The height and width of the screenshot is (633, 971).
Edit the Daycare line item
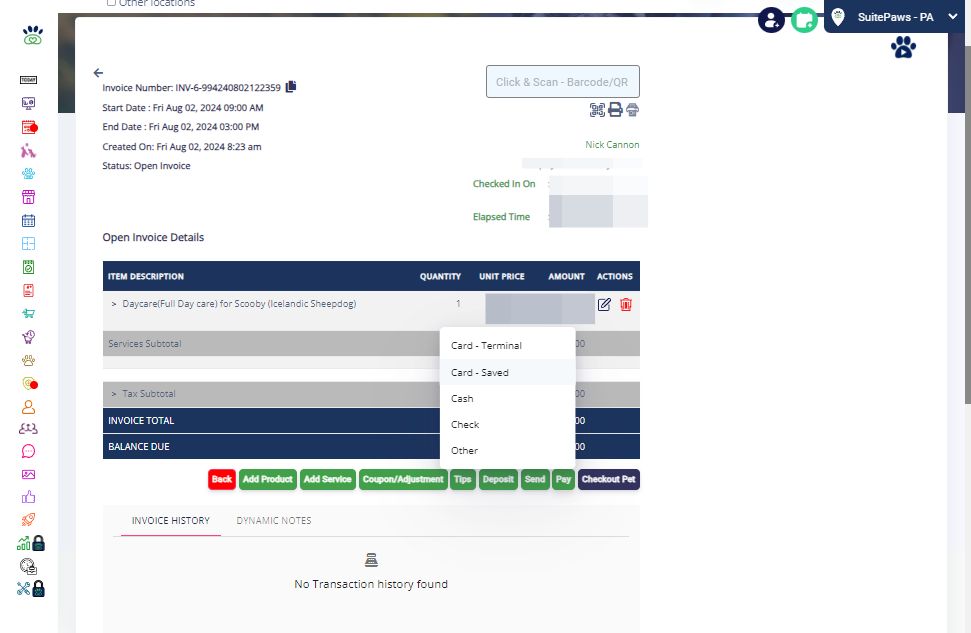tap(604, 305)
